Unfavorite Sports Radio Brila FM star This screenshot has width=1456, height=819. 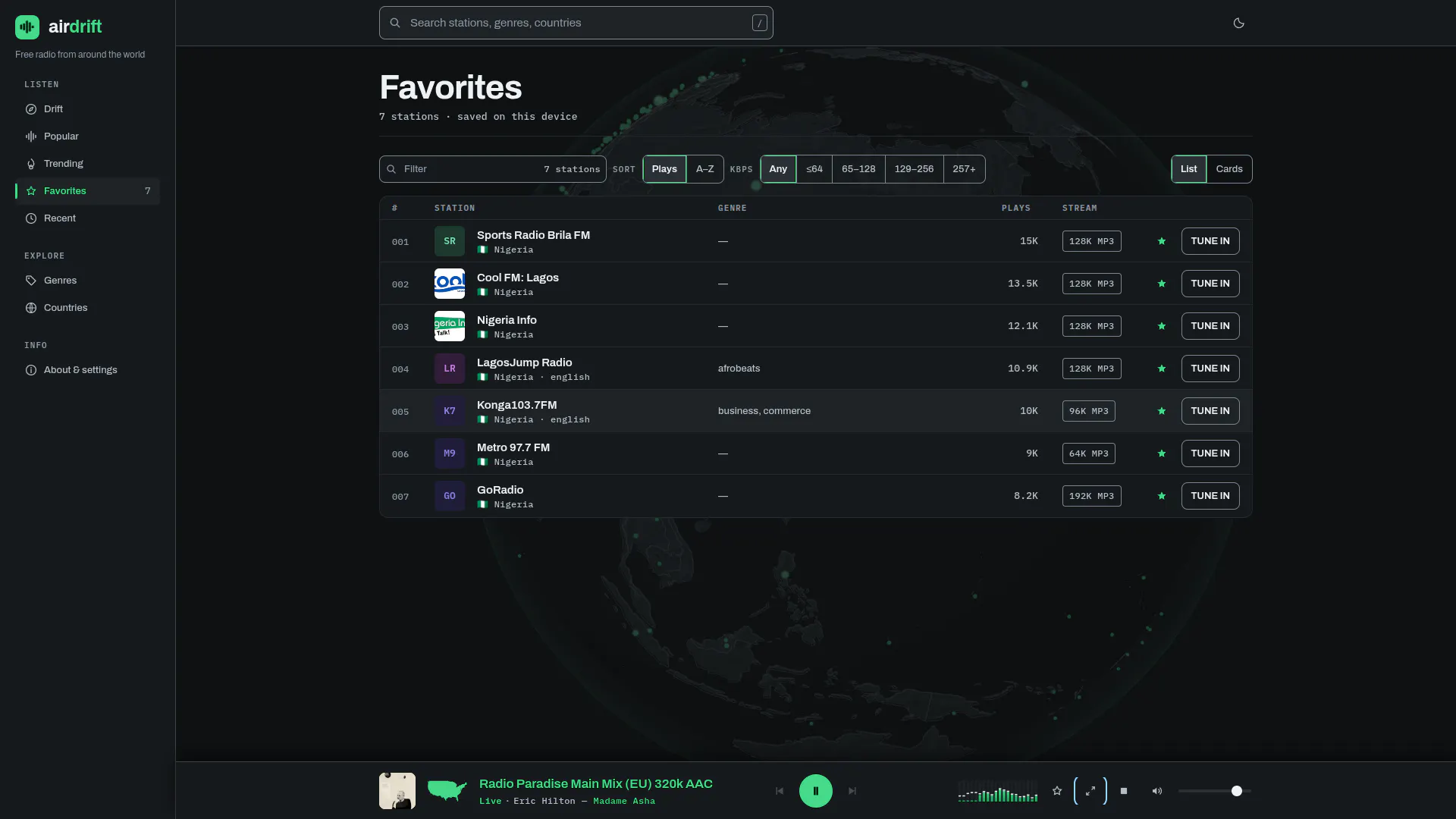(x=1161, y=241)
